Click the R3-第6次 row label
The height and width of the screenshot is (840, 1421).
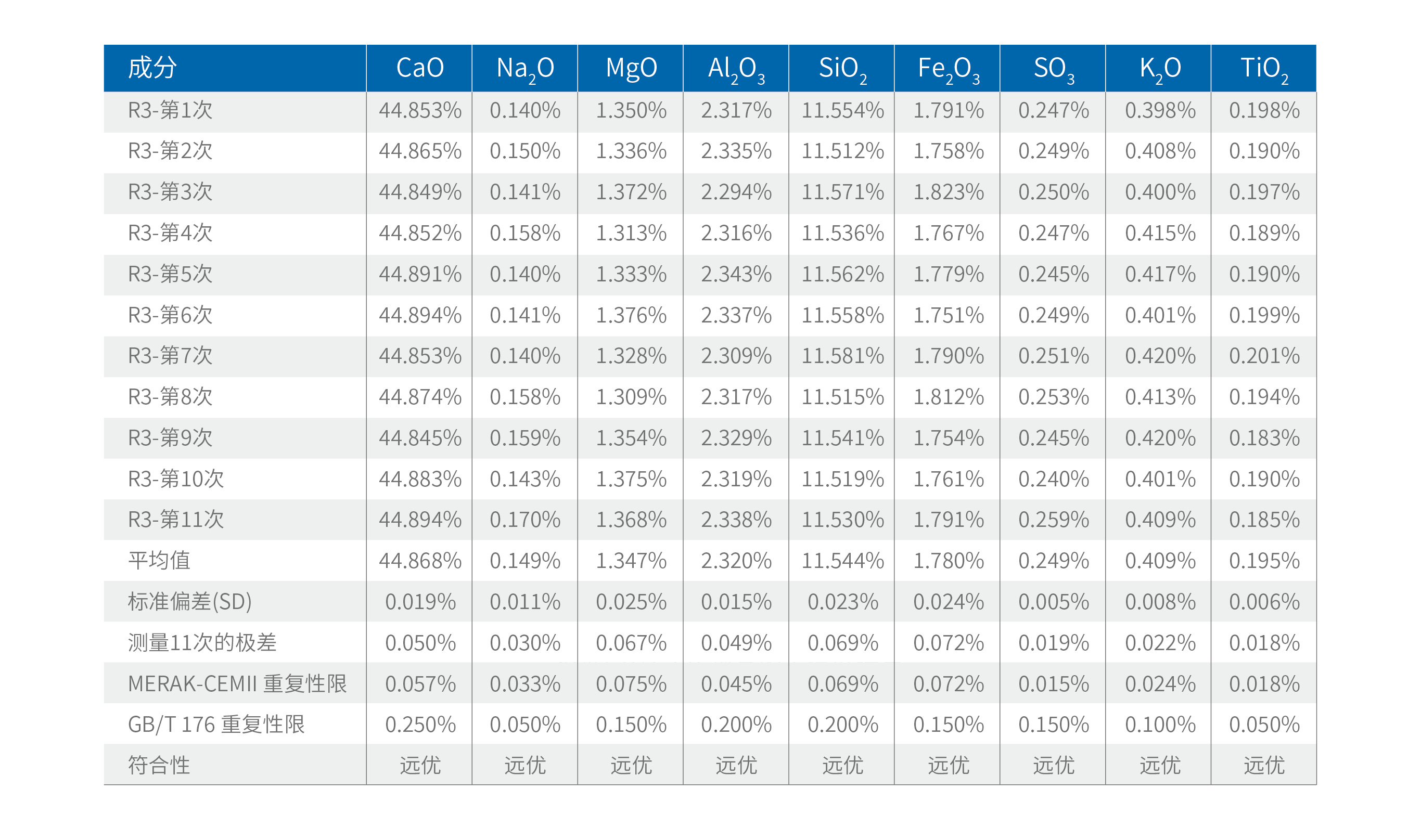coord(170,315)
